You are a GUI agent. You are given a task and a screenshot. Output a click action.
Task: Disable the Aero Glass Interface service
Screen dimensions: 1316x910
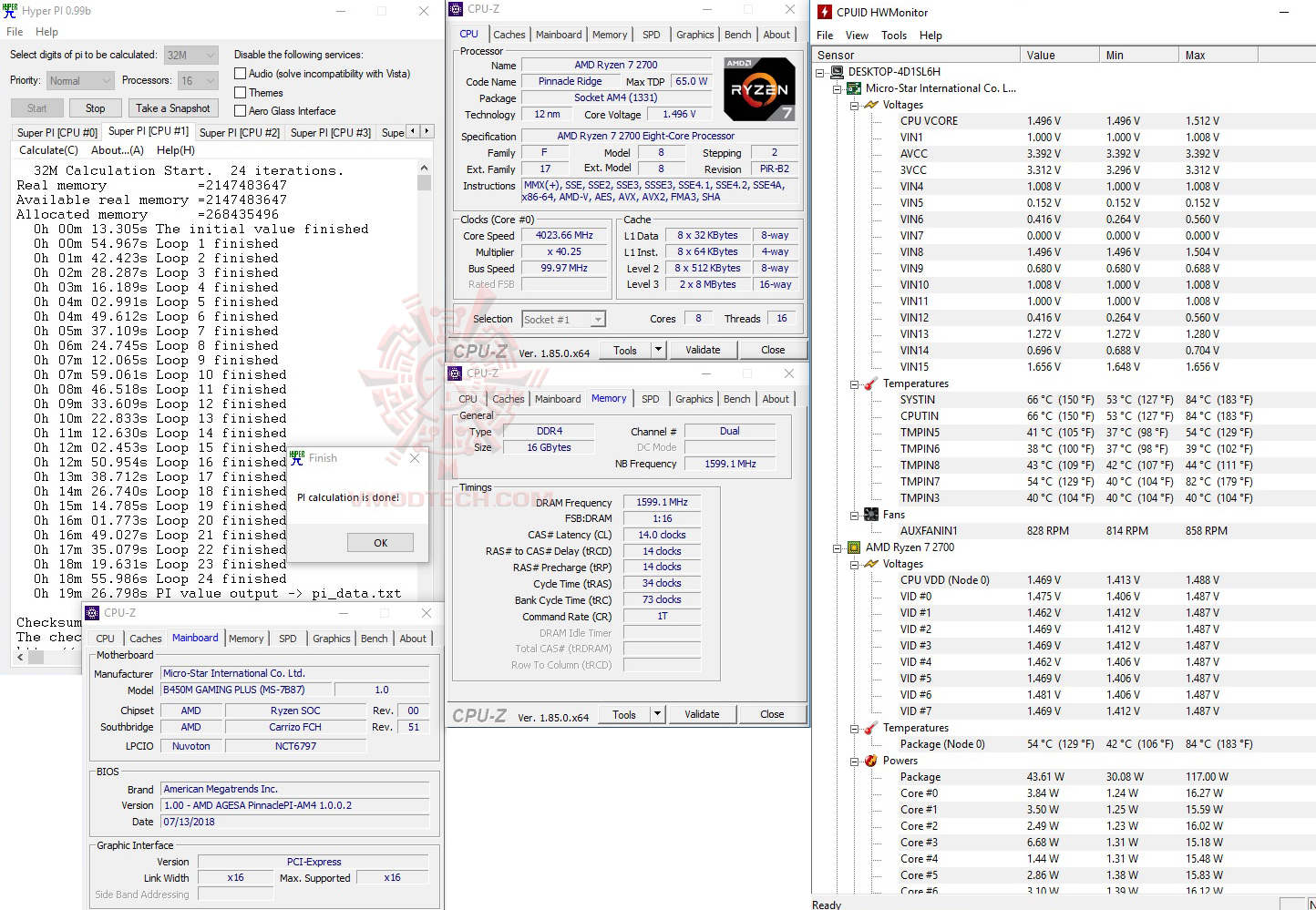(x=240, y=111)
